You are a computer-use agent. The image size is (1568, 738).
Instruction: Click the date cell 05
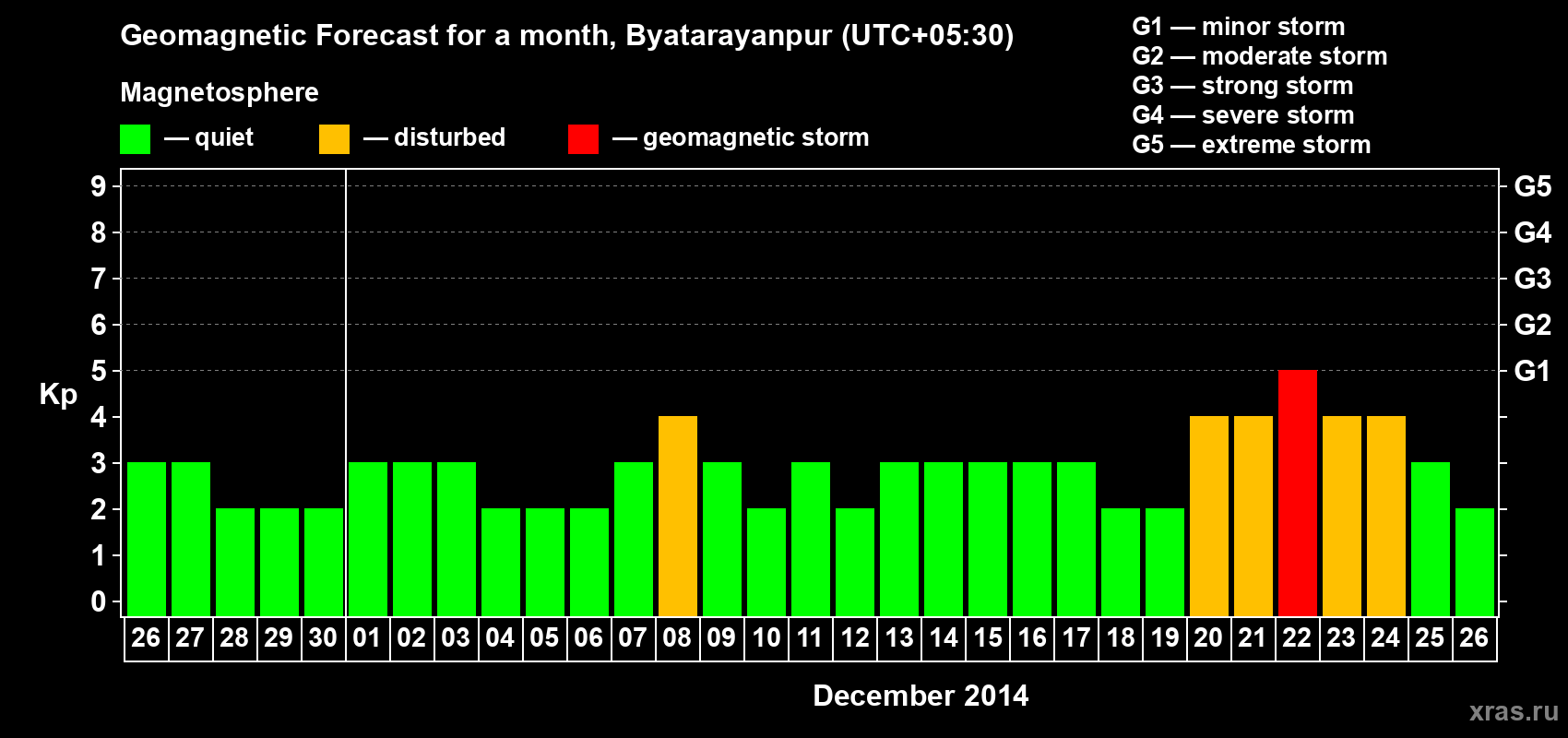(x=544, y=638)
